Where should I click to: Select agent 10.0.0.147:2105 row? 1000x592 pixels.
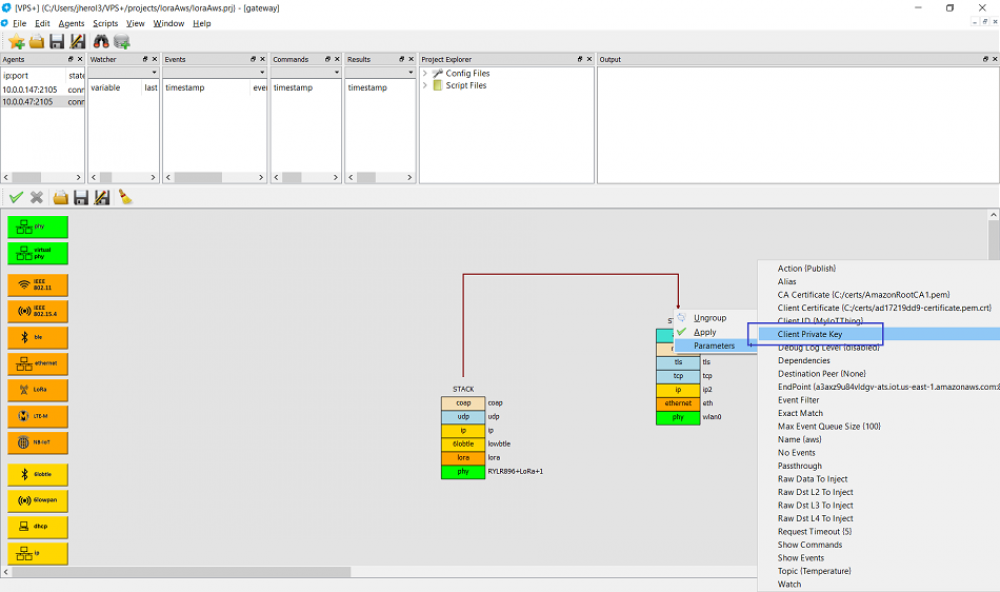(42, 90)
